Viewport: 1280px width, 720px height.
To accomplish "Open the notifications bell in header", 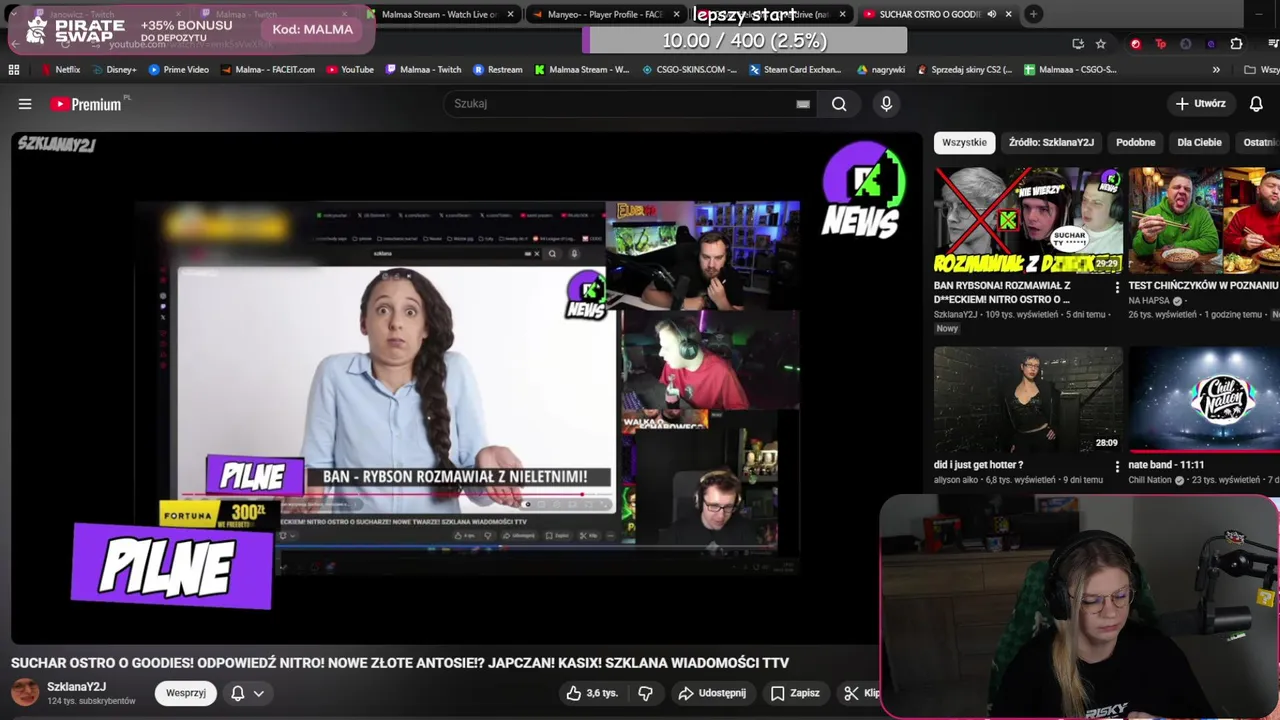I will pyautogui.click(x=1257, y=104).
